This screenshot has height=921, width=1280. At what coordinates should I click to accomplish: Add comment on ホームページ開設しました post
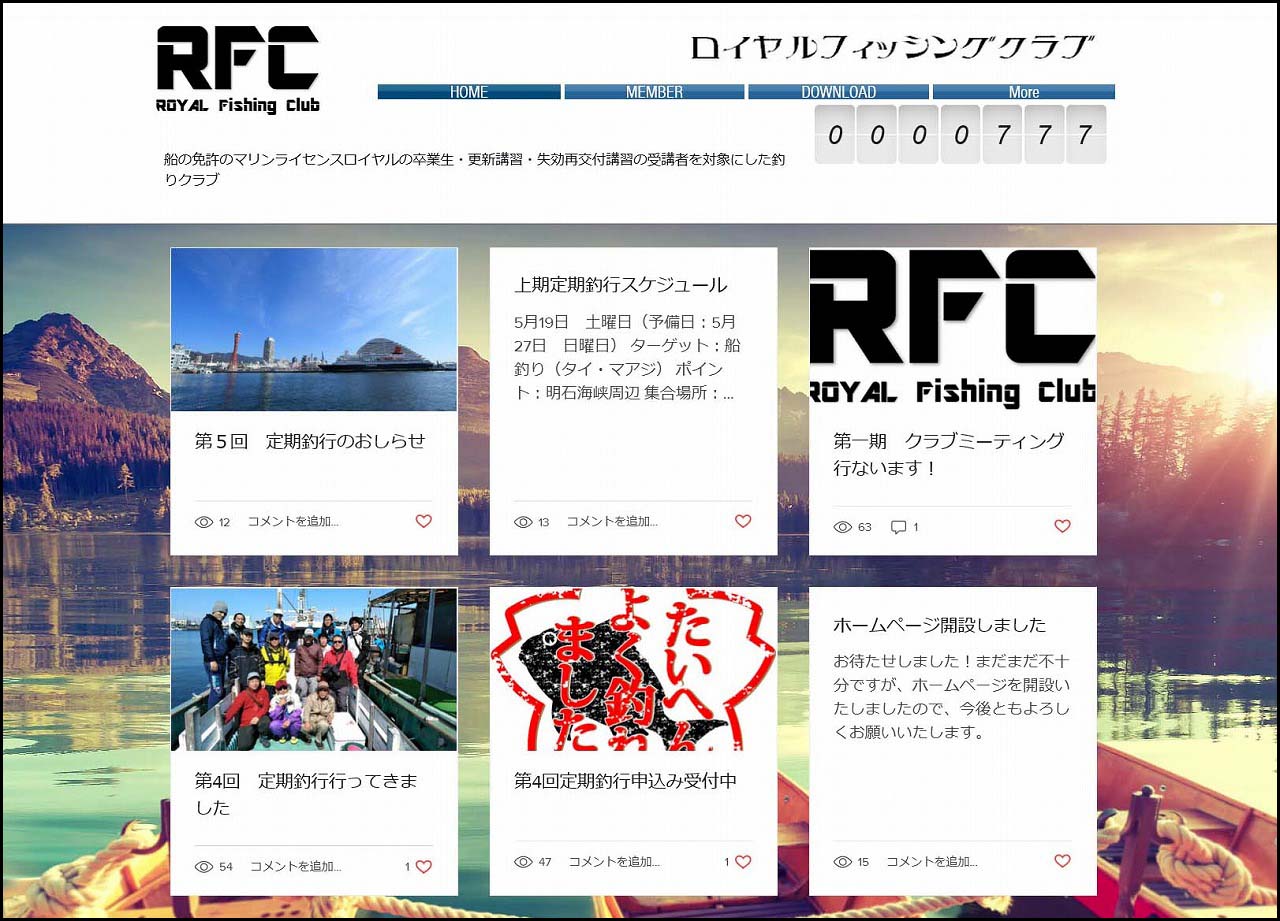(x=931, y=862)
